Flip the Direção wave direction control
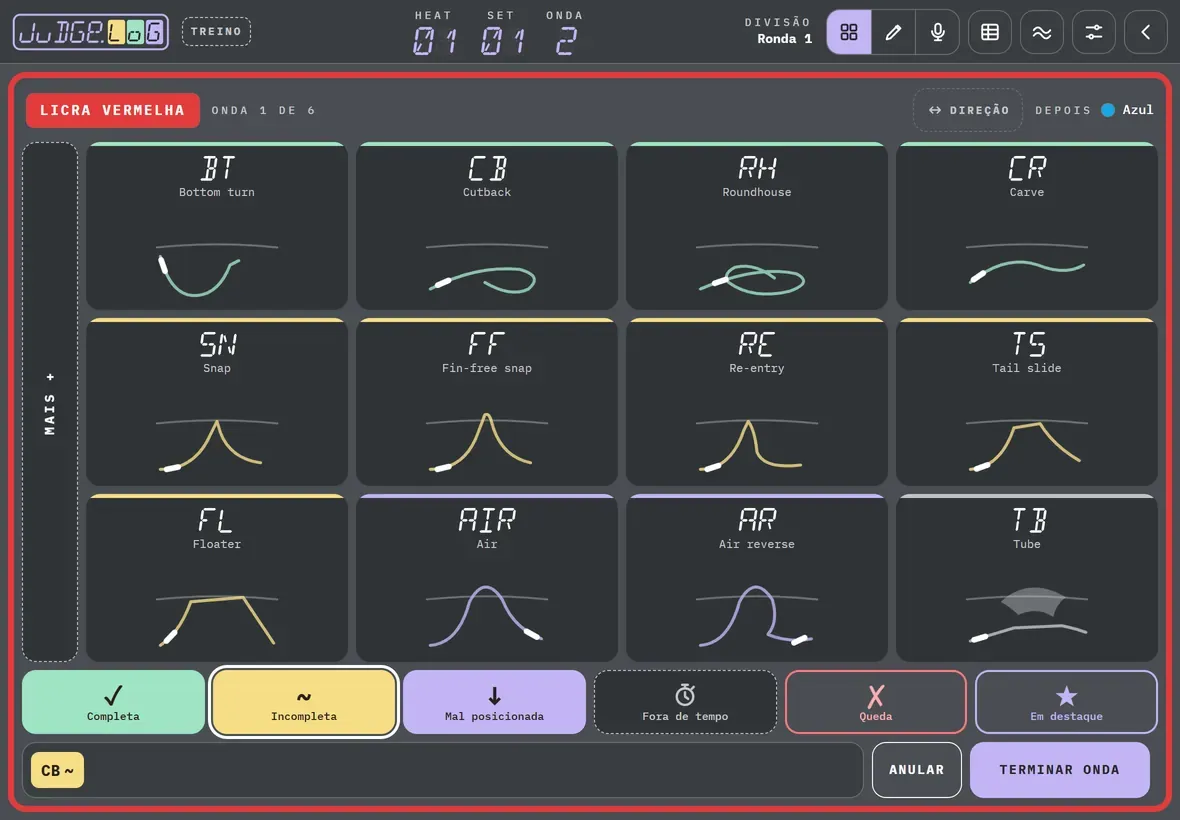 [968, 110]
